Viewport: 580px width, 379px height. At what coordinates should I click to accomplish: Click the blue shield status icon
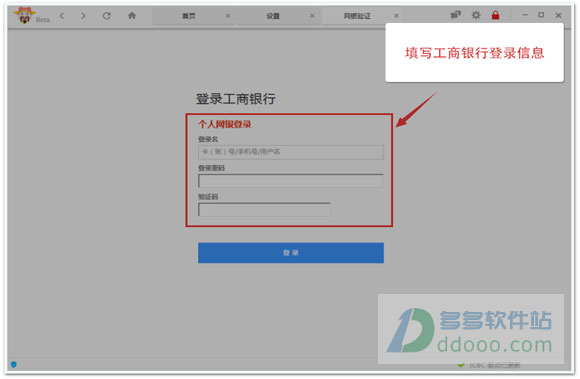14,365
